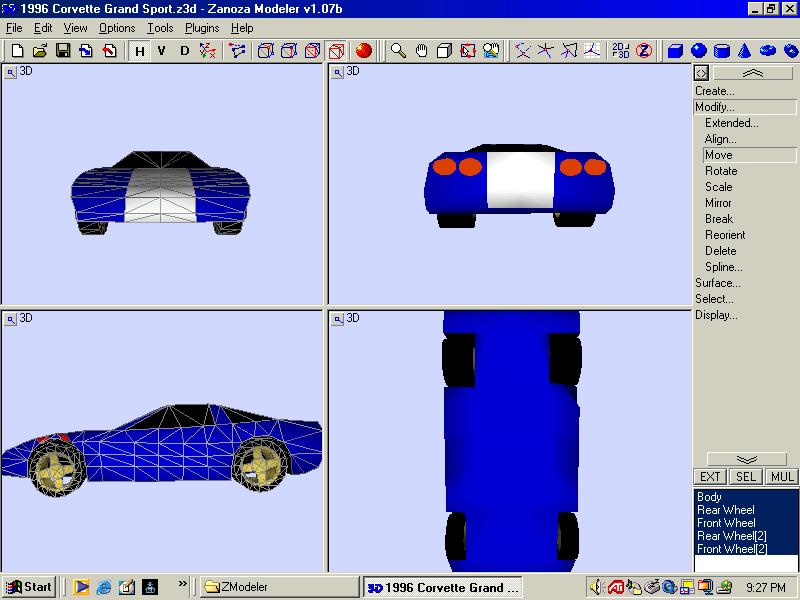Select the magnifier Zoom tool
800x600 pixels.
(x=398, y=51)
